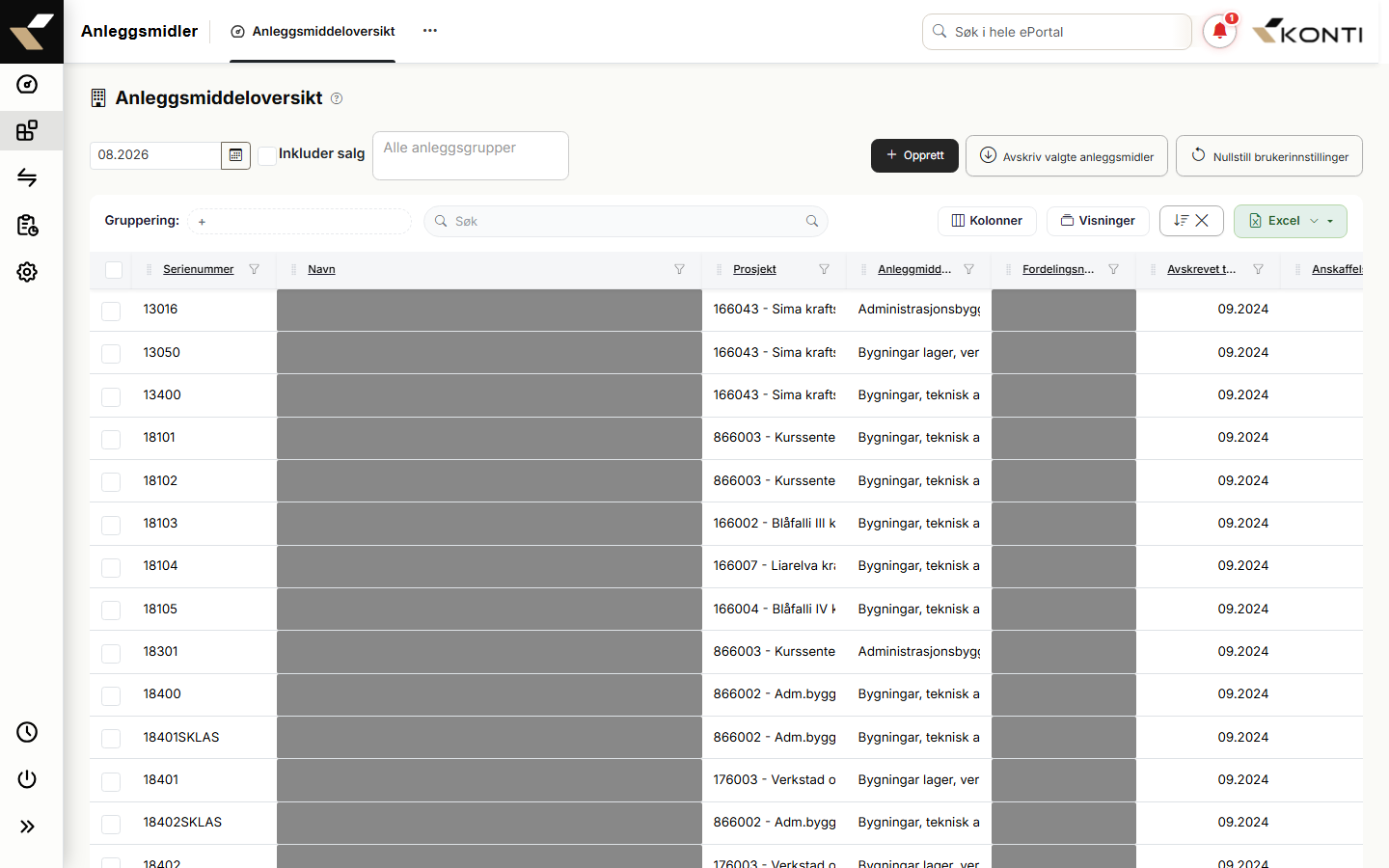This screenshot has width=1389, height=868.
Task: Open filter for Navn column
Action: pyautogui.click(x=680, y=269)
